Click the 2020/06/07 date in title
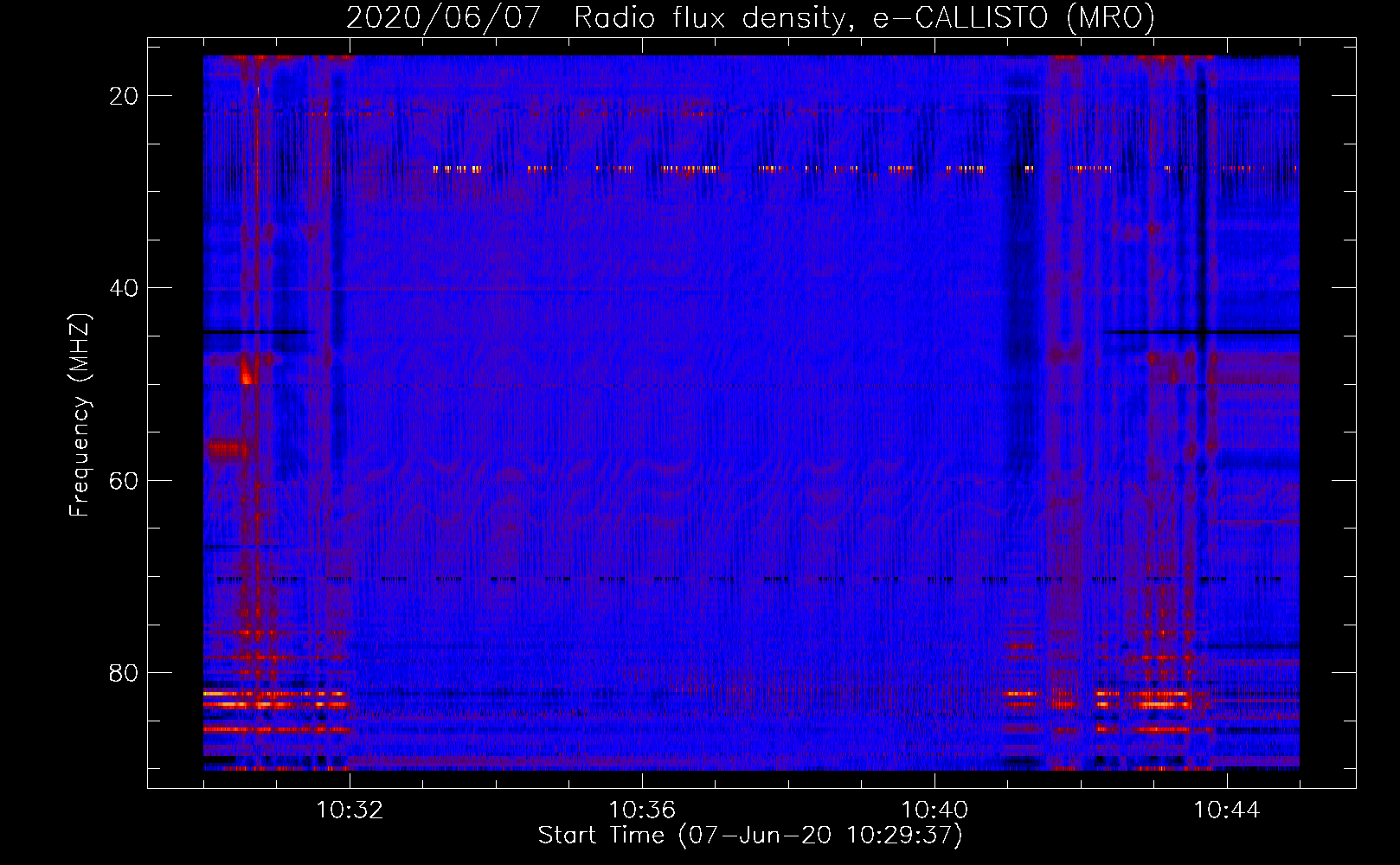1400x865 pixels. tap(443, 17)
